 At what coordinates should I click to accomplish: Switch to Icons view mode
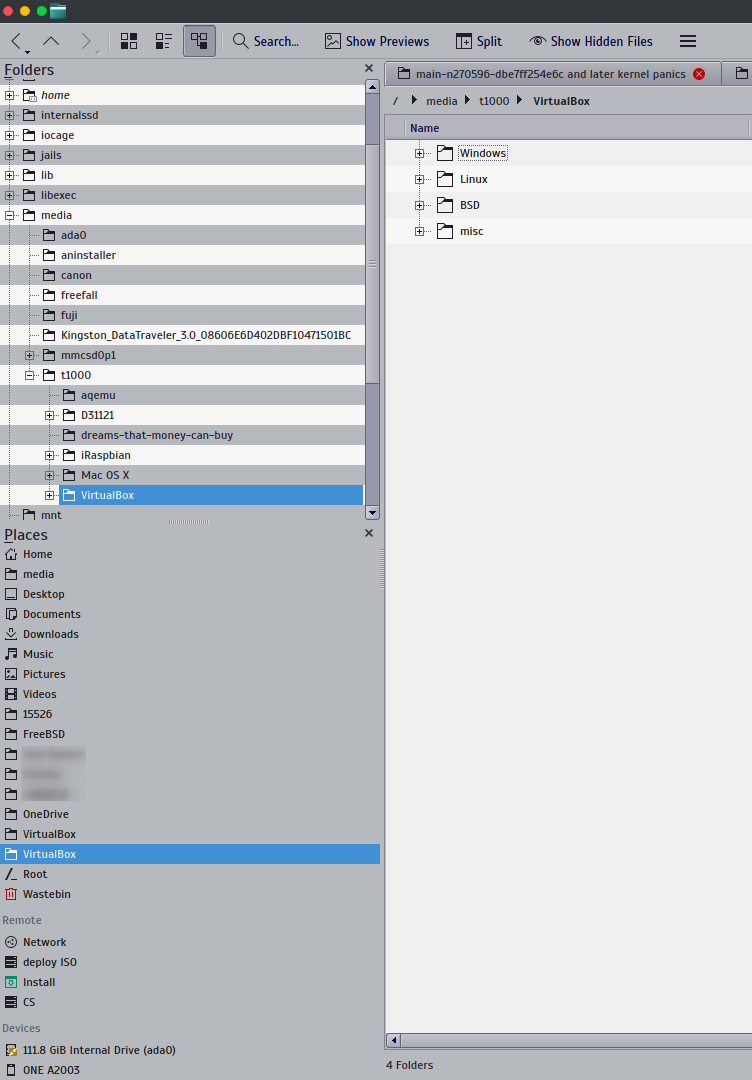coord(129,41)
